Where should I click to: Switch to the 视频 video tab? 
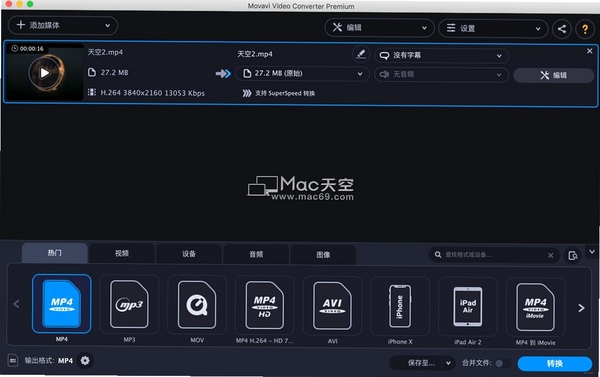pyautogui.click(x=122, y=253)
